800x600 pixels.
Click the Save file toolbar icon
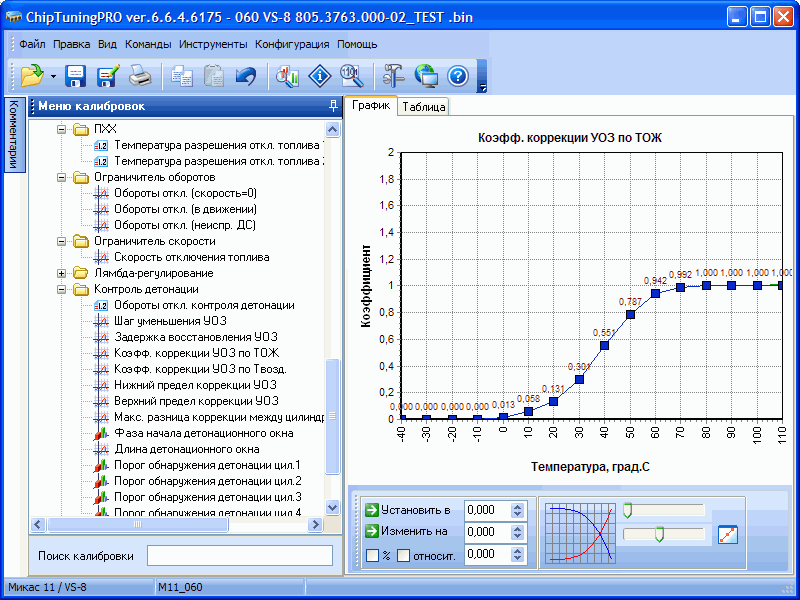coord(76,75)
